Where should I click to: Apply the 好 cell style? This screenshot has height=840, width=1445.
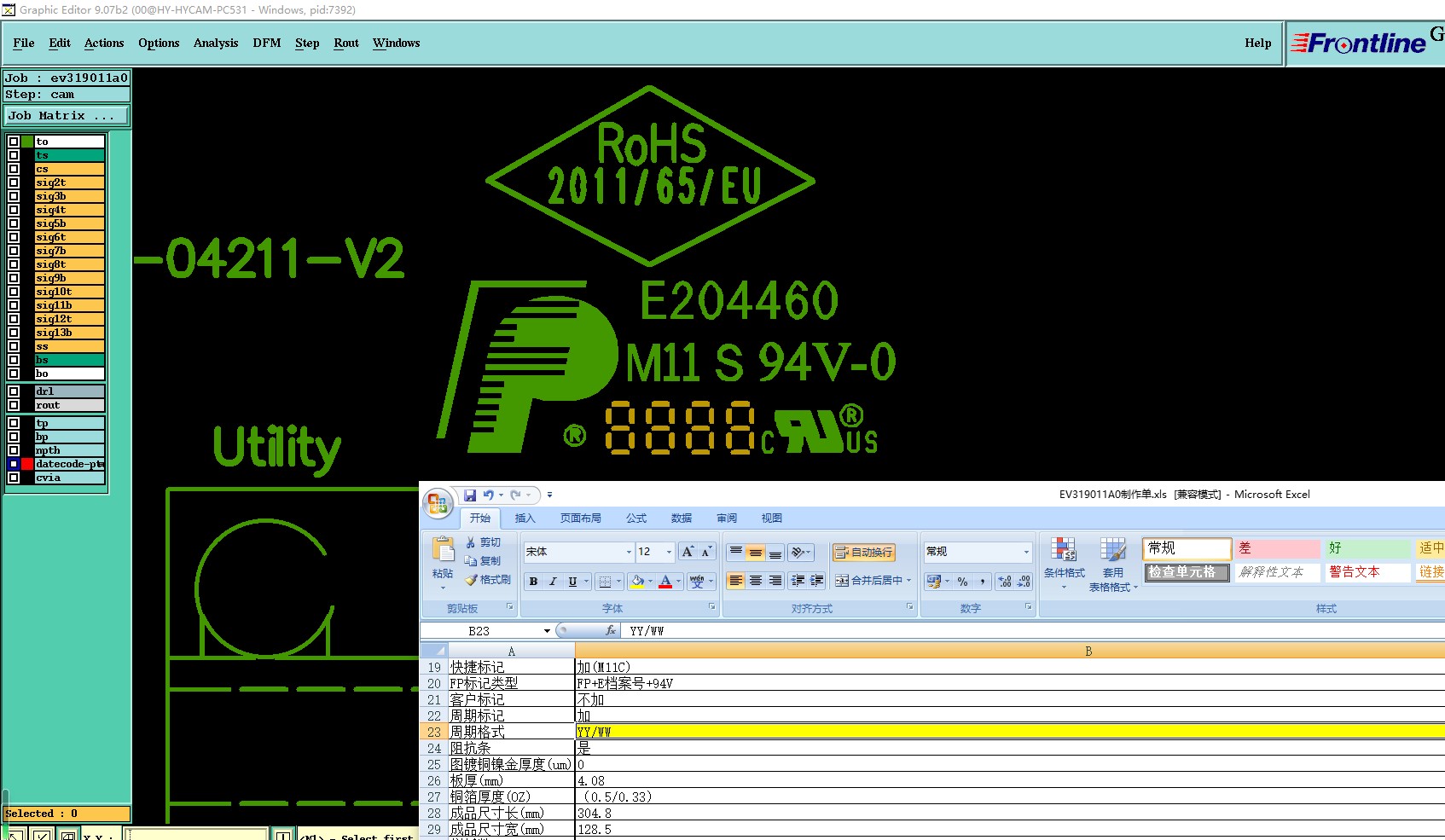pos(1368,548)
